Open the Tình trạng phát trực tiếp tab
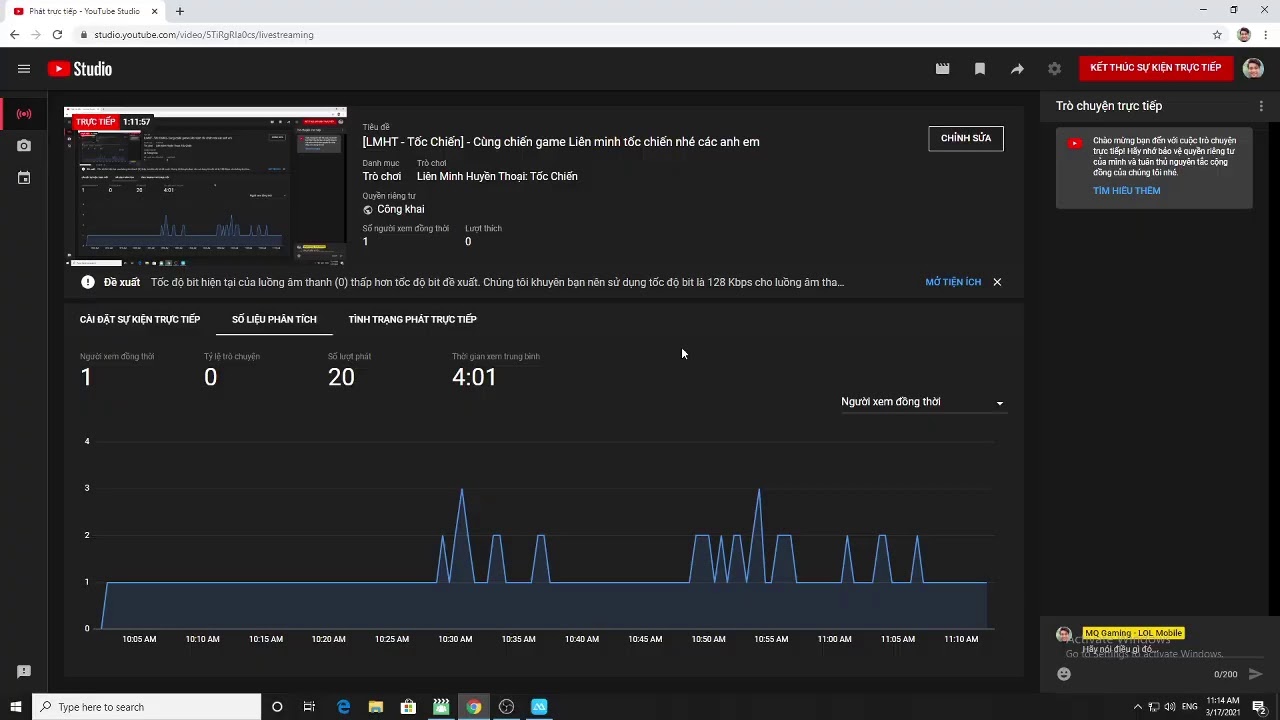This screenshot has height=720, width=1280. 412,319
